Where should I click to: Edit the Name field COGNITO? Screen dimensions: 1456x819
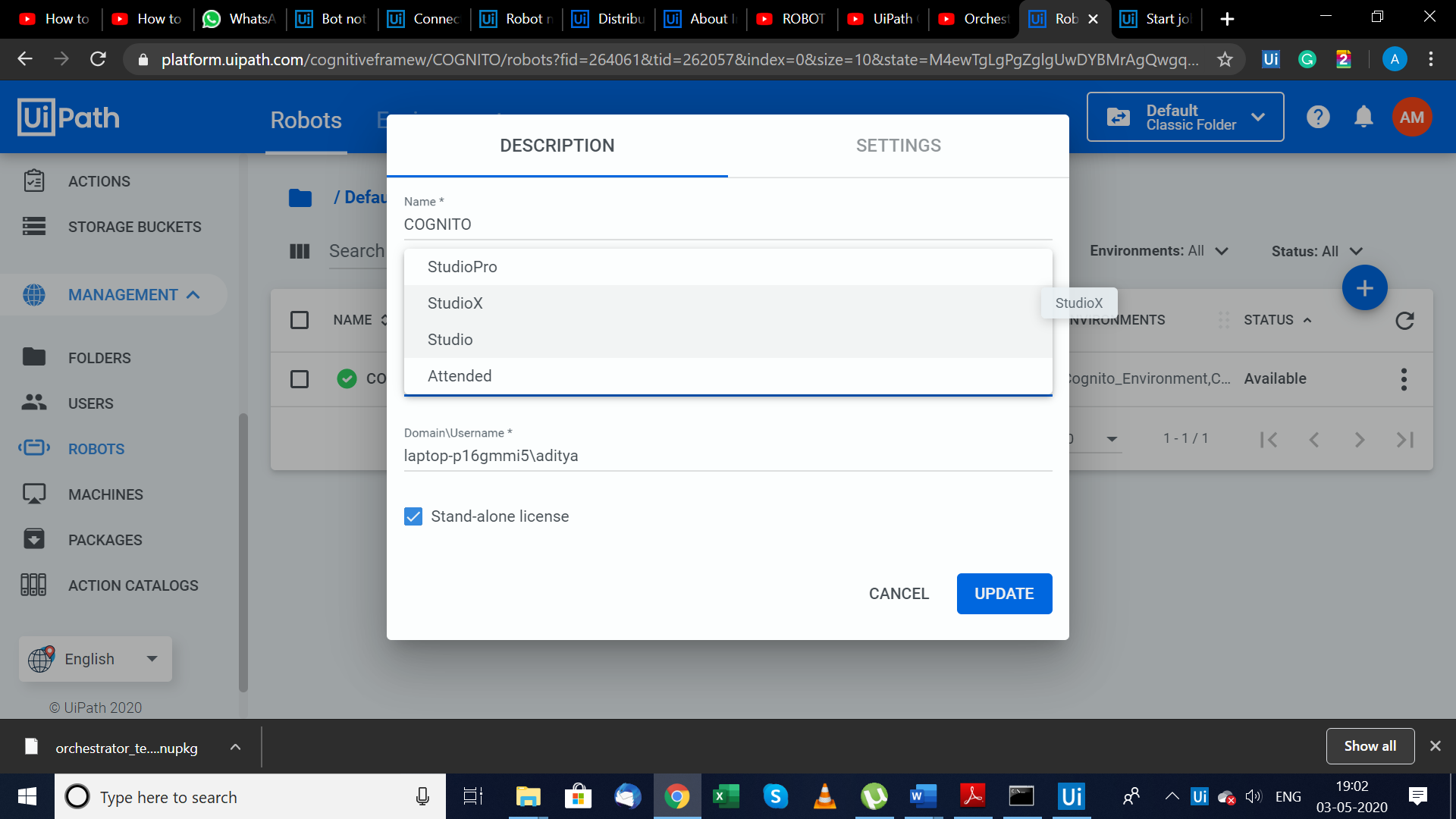[728, 224]
